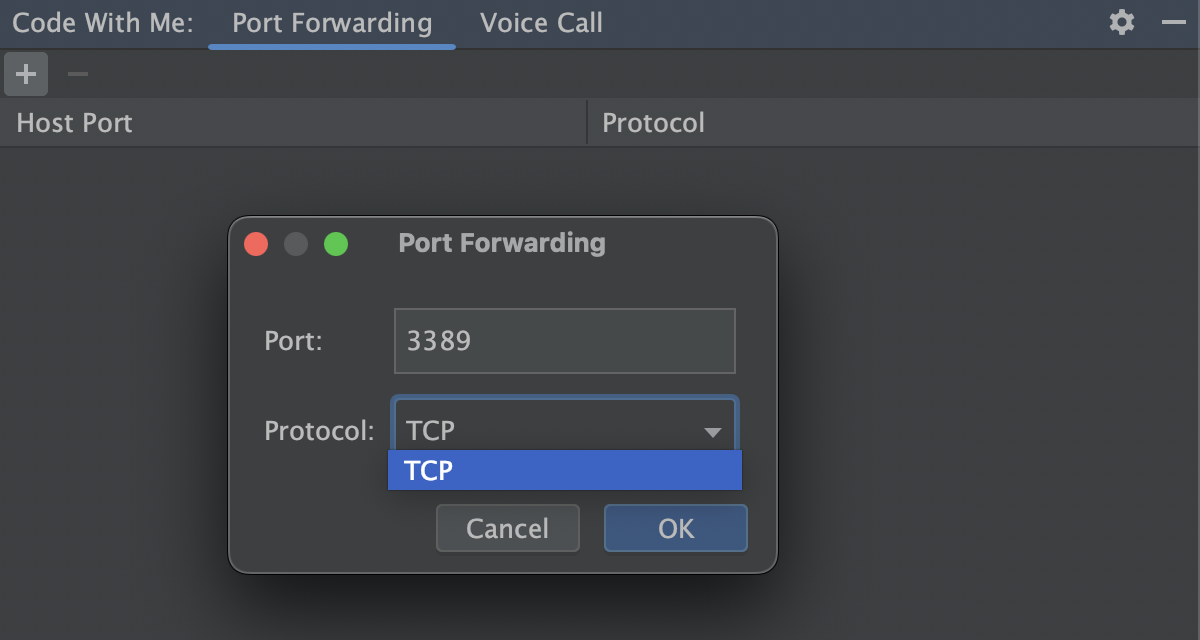1200x640 pixels.
Task: Hide the tool window with the dash icon
Action: pos(1173,23)
